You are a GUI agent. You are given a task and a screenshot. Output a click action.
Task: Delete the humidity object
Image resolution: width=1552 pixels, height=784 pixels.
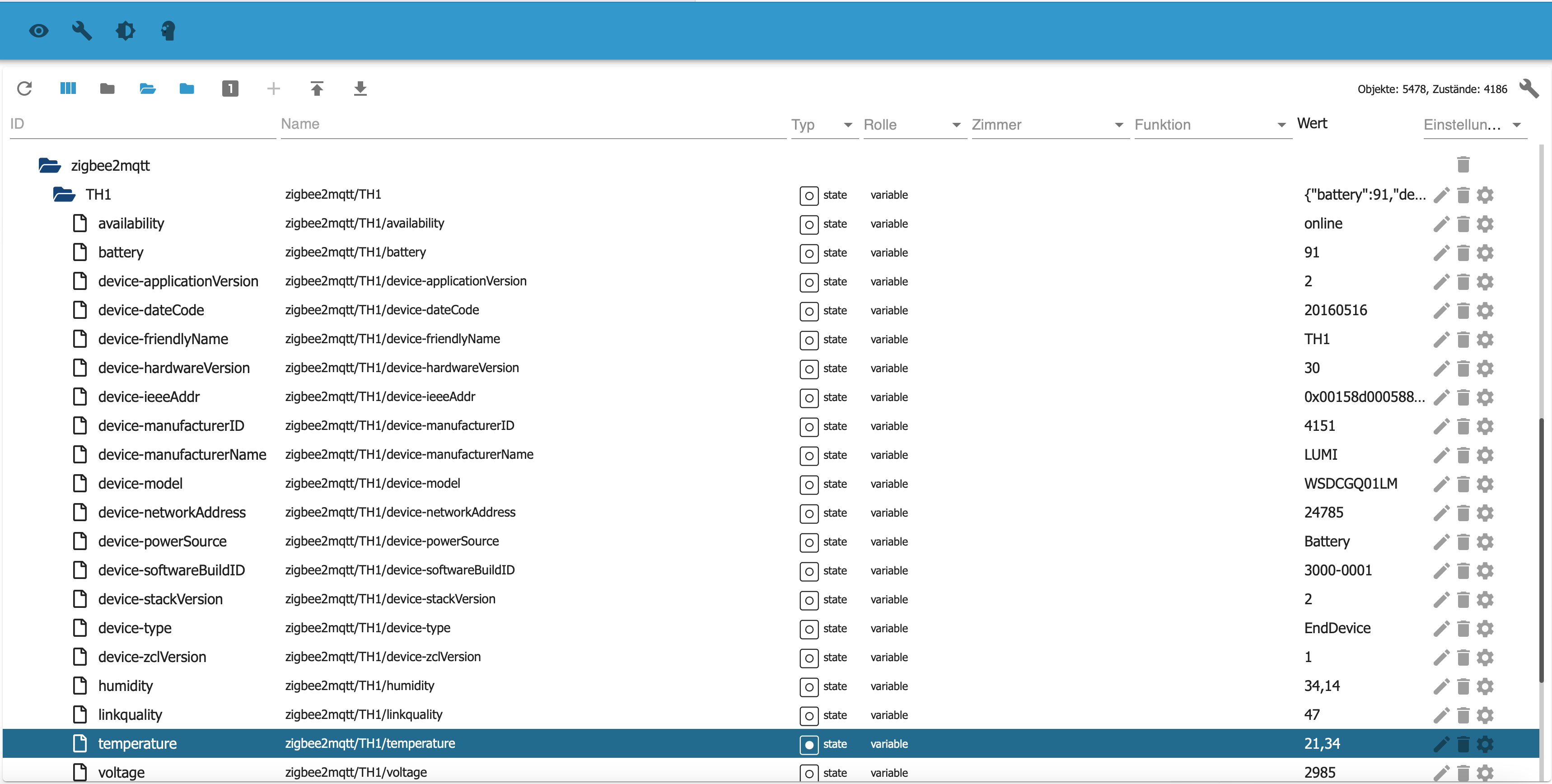[1463, 686]
